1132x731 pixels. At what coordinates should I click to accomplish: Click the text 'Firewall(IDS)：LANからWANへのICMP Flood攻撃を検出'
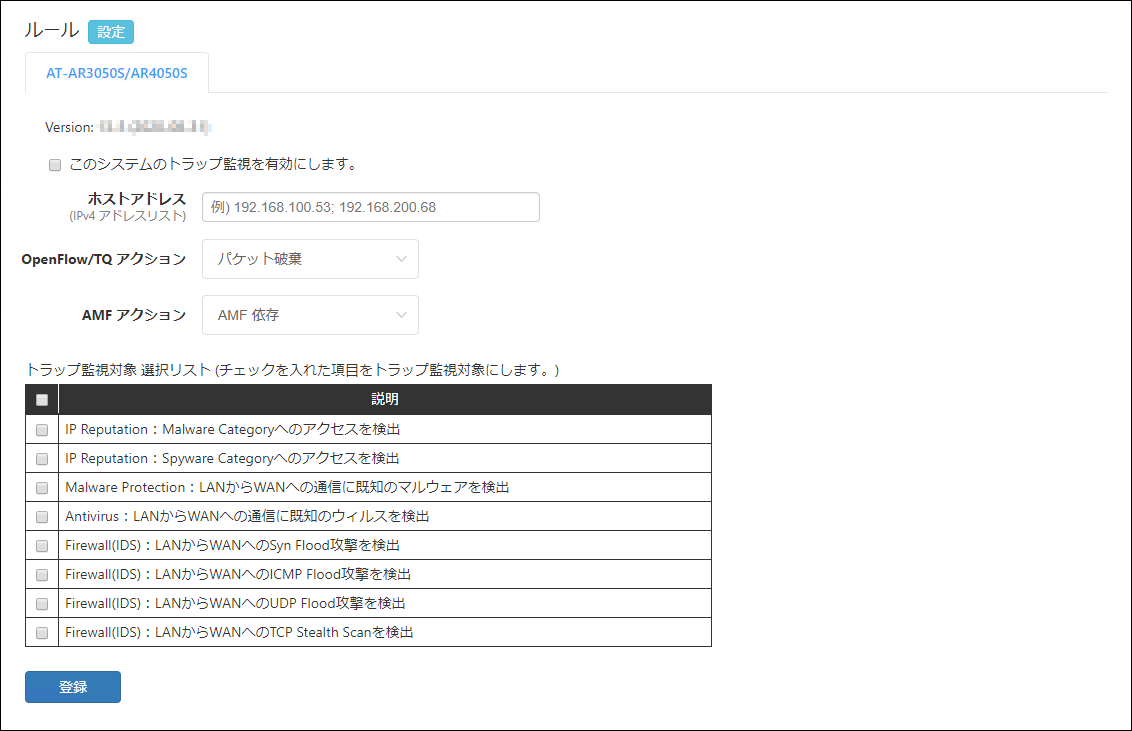click(x=238, y=574)
